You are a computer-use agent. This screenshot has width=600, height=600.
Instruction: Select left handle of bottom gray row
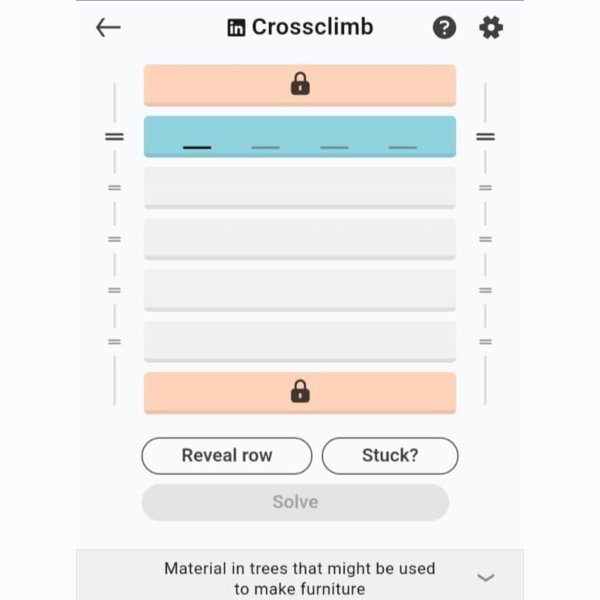pos(114,342)
